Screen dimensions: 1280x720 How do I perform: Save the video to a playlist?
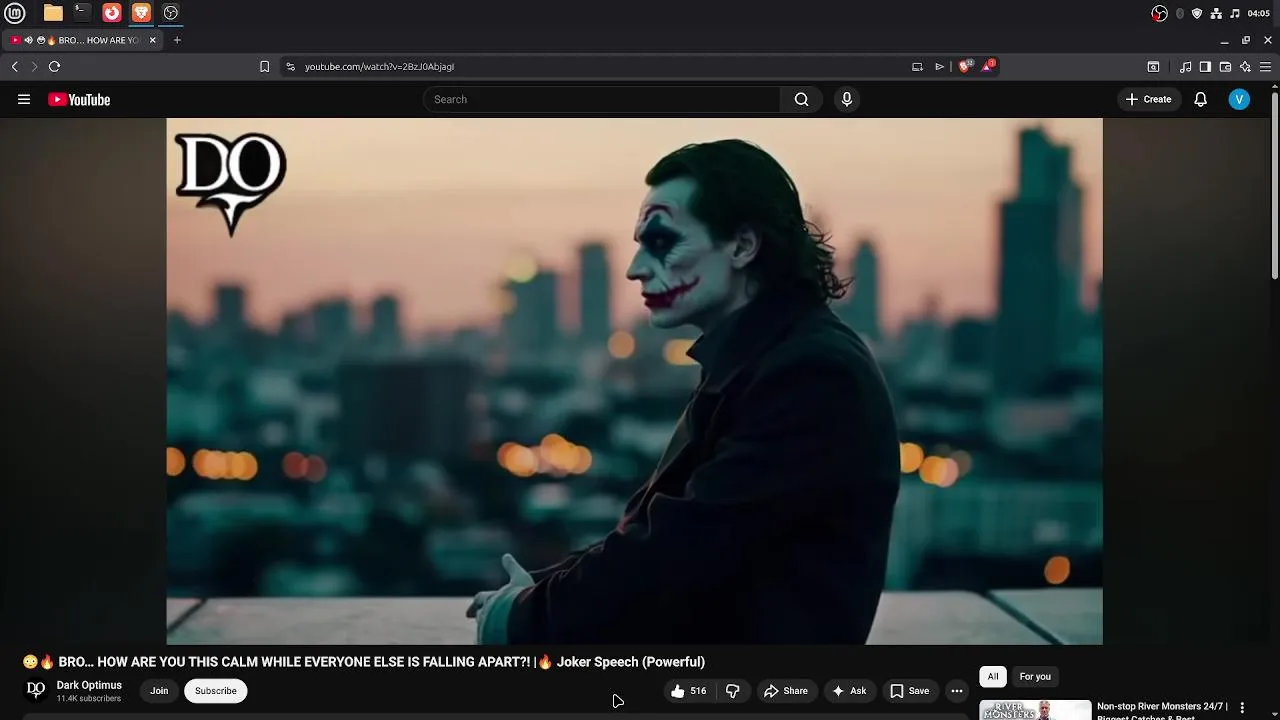pyautogui.click(x=910, y=691)
